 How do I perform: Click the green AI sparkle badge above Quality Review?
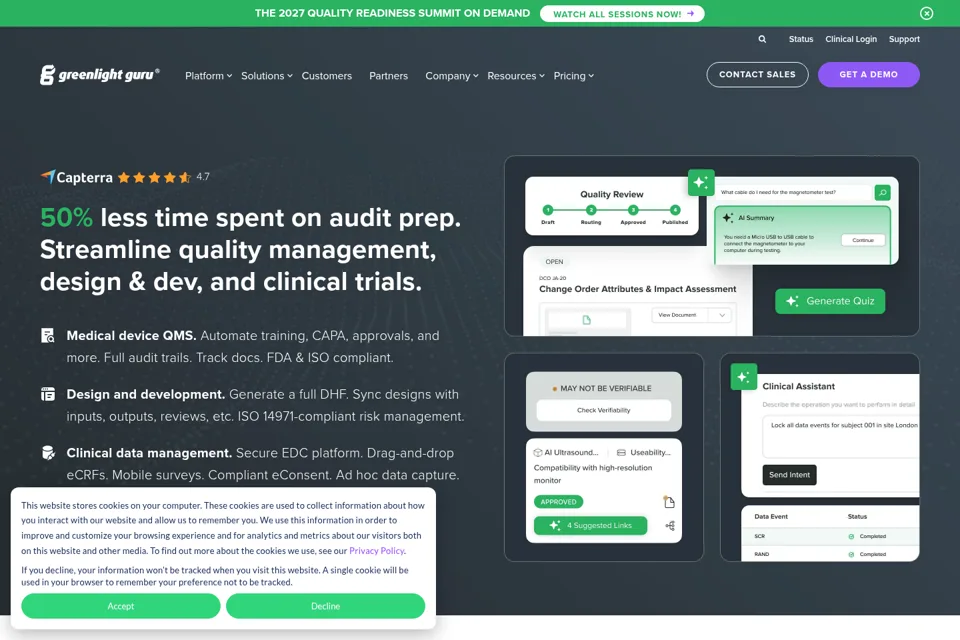(701, 183)
